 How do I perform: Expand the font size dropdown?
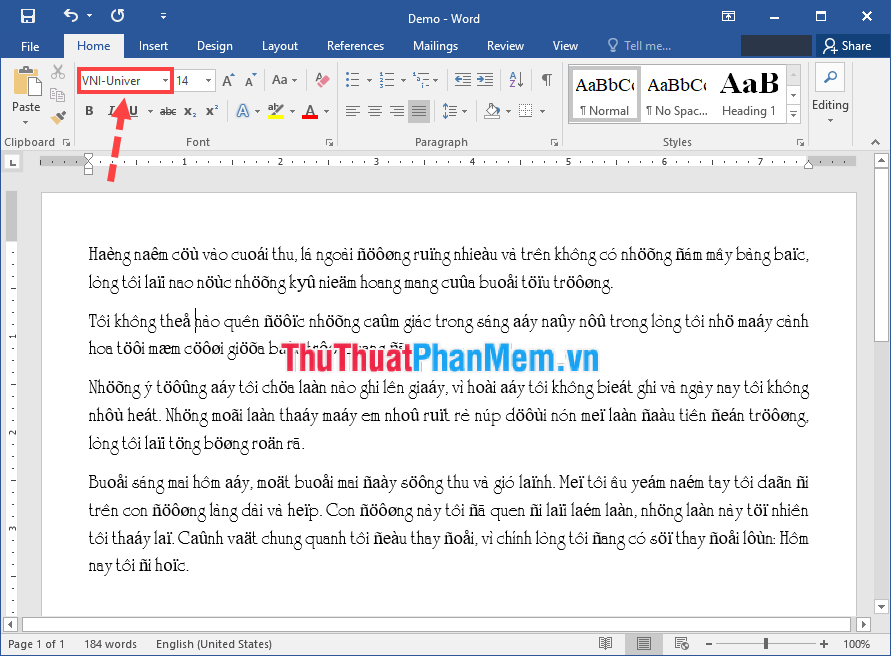point(207,81)
